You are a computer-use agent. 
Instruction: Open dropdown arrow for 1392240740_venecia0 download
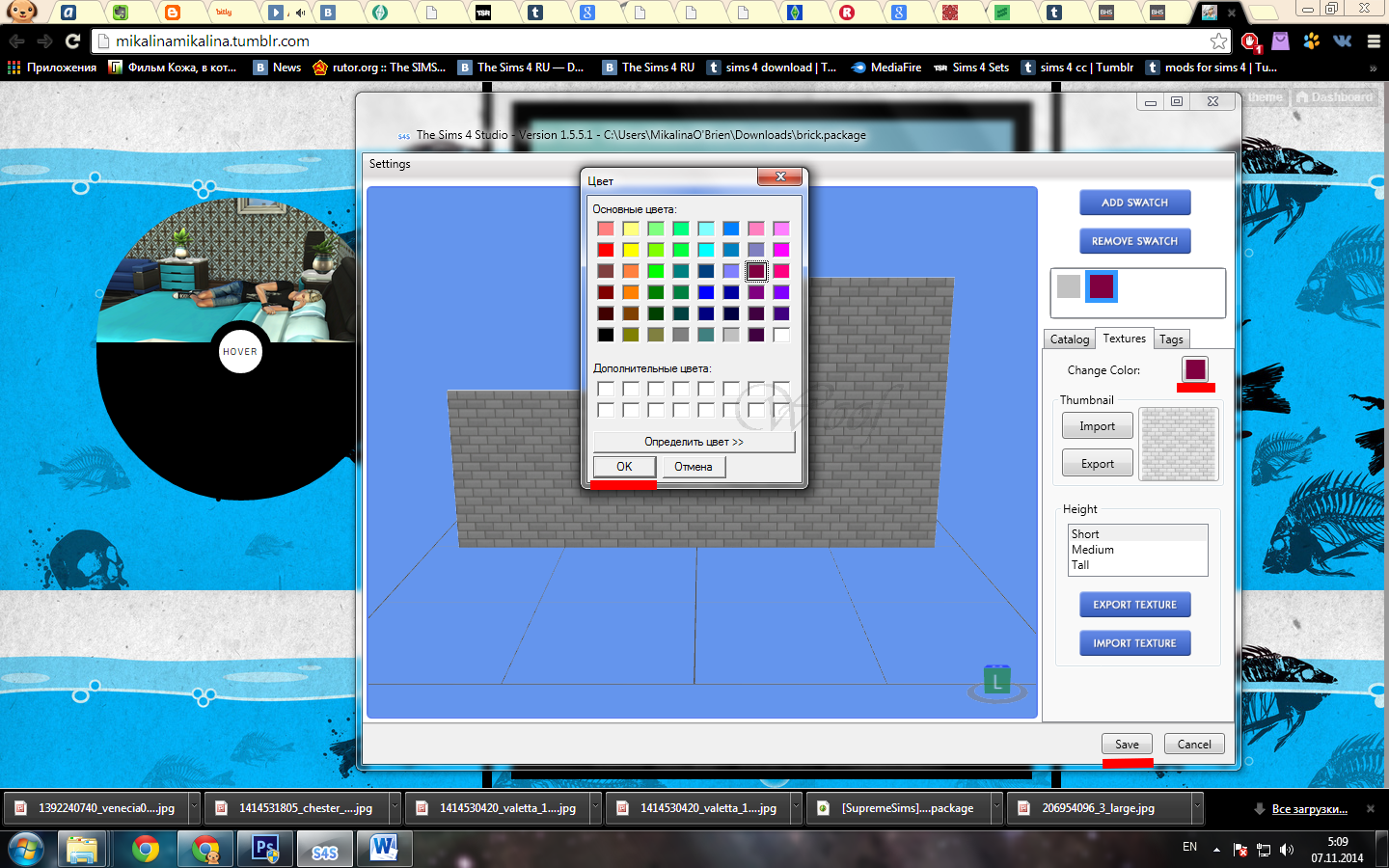[x=194, y=808]
